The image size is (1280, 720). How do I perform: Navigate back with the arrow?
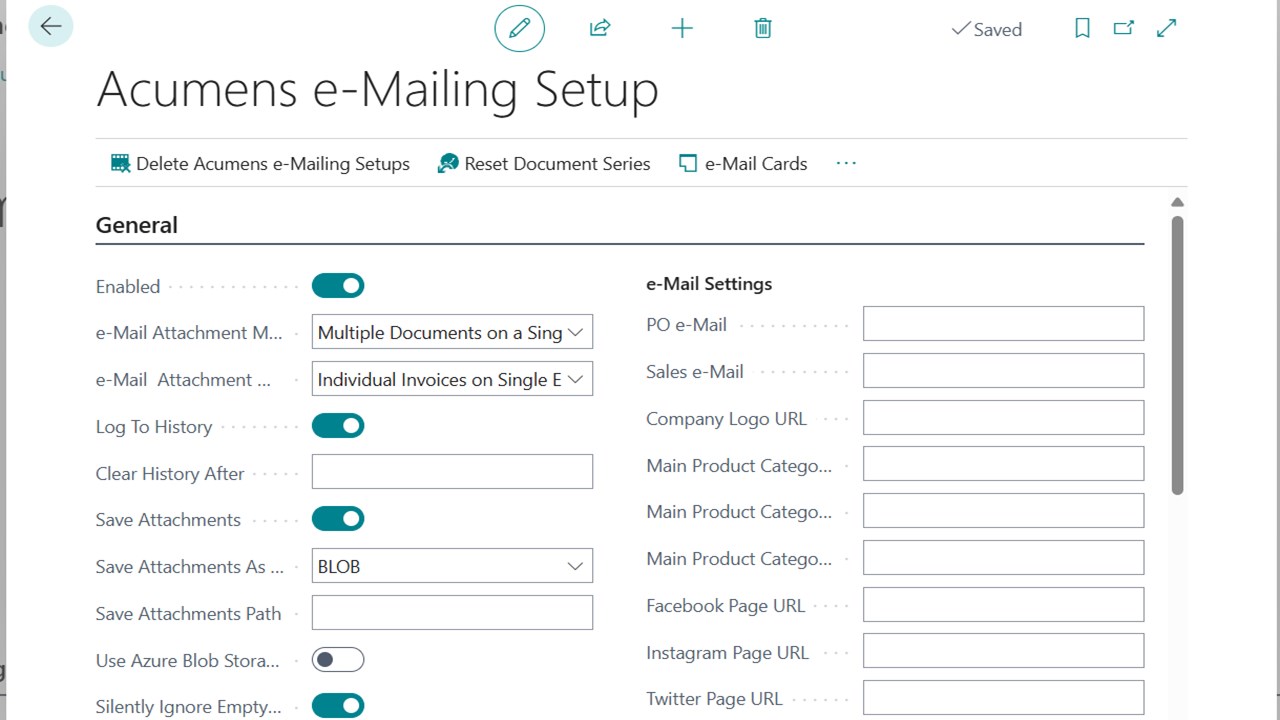pyautogui.click(x=50, y=26)
